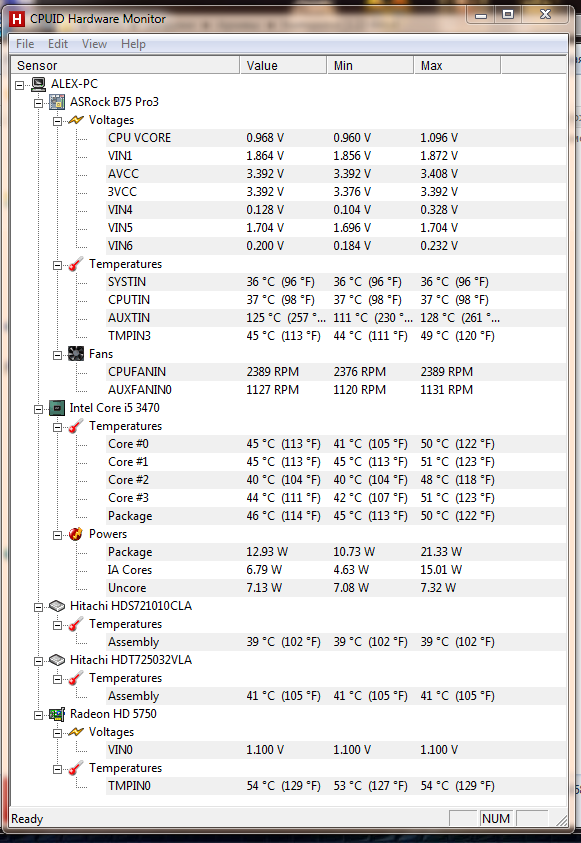Select the AUXFANIN0 fan row

click(x=336, y=390)
